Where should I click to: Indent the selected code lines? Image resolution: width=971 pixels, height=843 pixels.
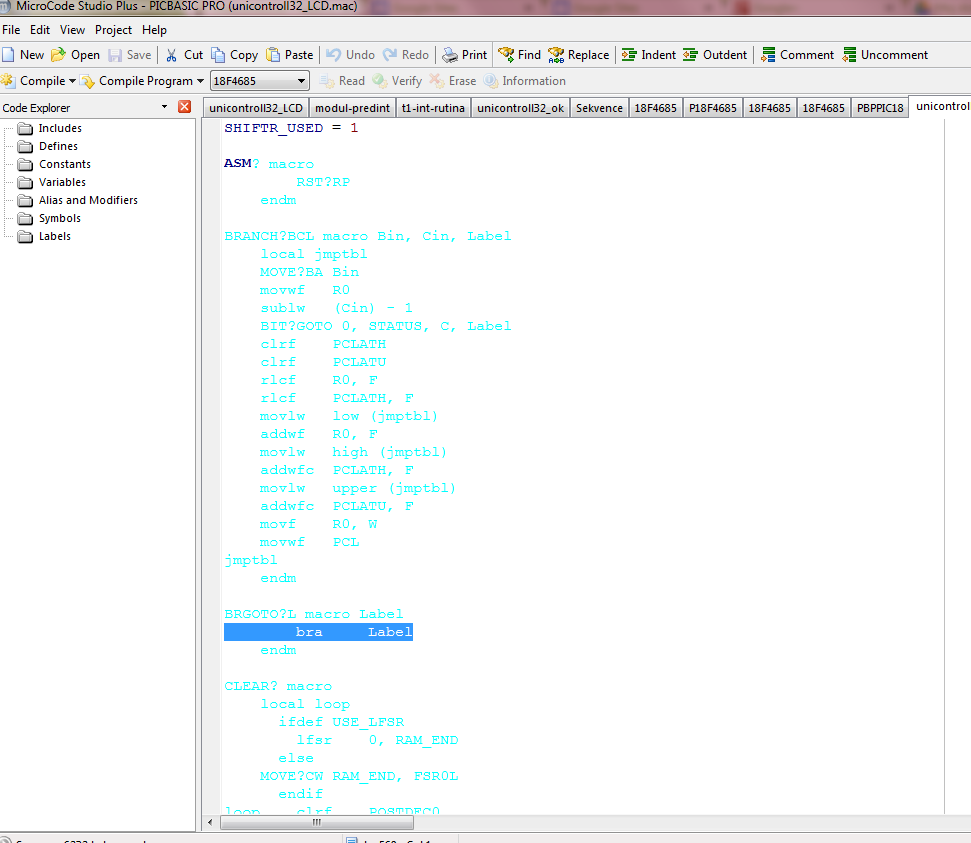click(629, 55)
